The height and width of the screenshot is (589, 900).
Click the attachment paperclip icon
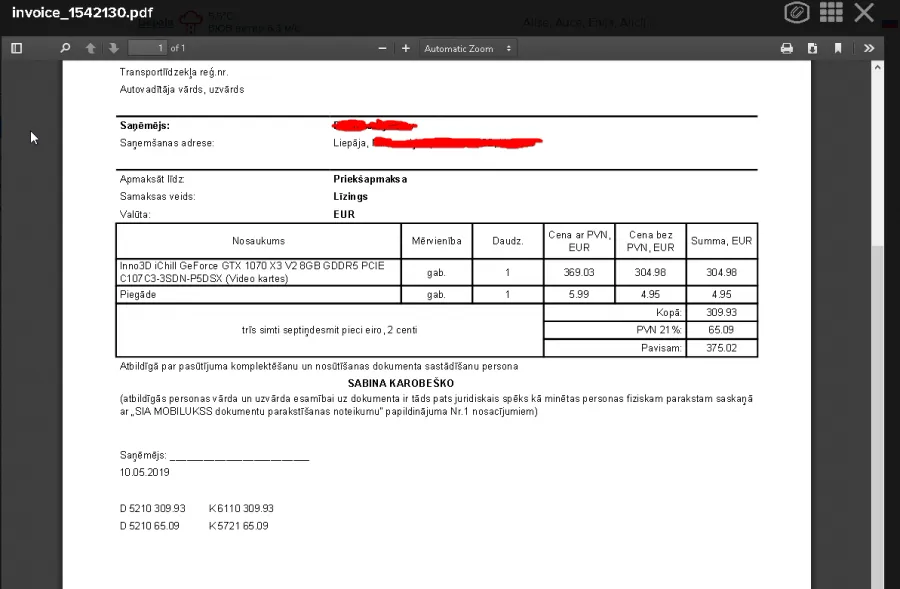(797, 13)
